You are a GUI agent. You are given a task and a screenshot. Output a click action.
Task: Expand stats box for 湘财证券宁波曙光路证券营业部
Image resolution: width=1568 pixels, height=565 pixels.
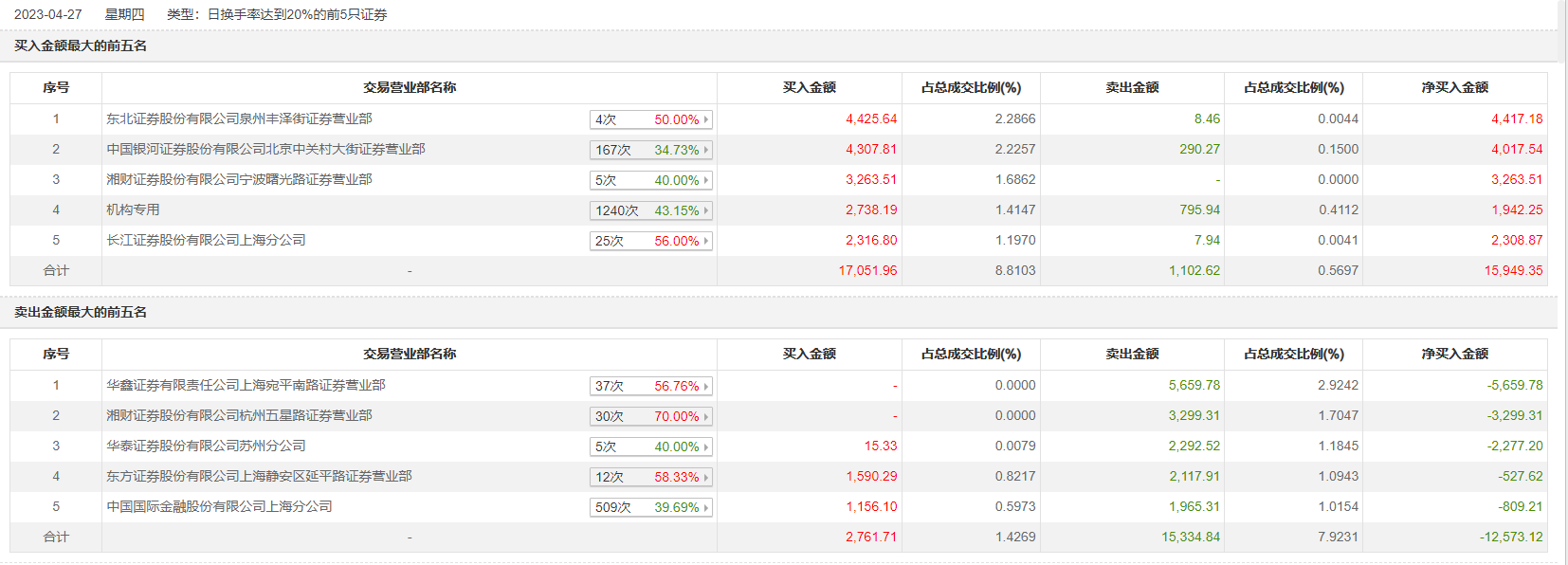pos(650,180)
